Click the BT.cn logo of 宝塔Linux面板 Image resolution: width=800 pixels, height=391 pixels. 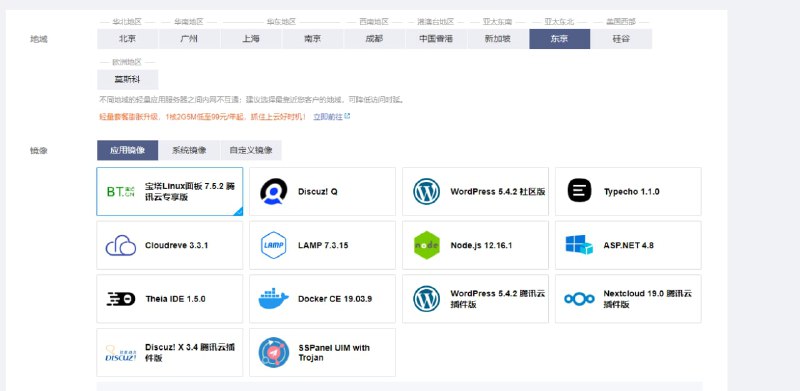point(120,191)
